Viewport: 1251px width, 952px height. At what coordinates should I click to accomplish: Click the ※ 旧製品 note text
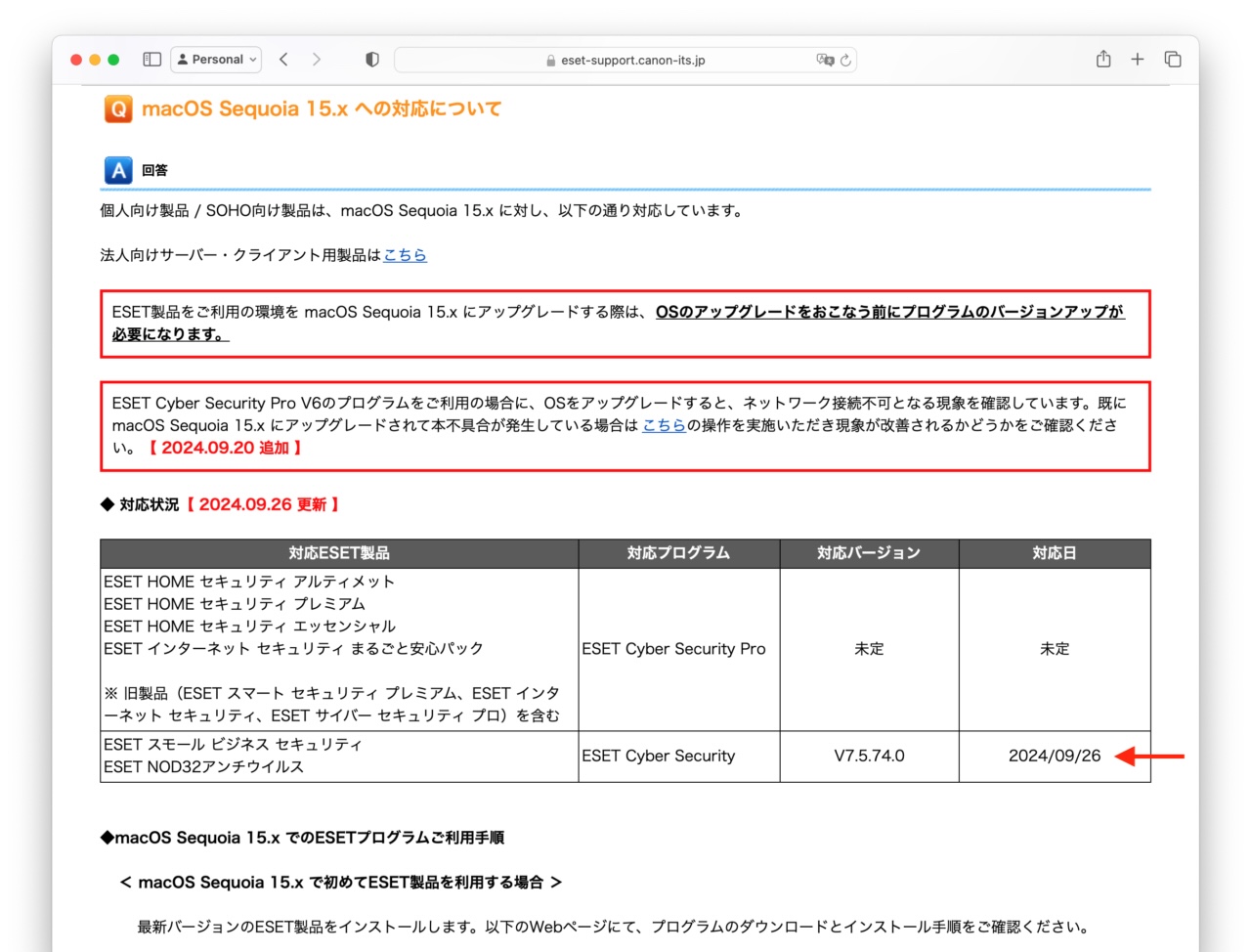click(x=332, y=705)
